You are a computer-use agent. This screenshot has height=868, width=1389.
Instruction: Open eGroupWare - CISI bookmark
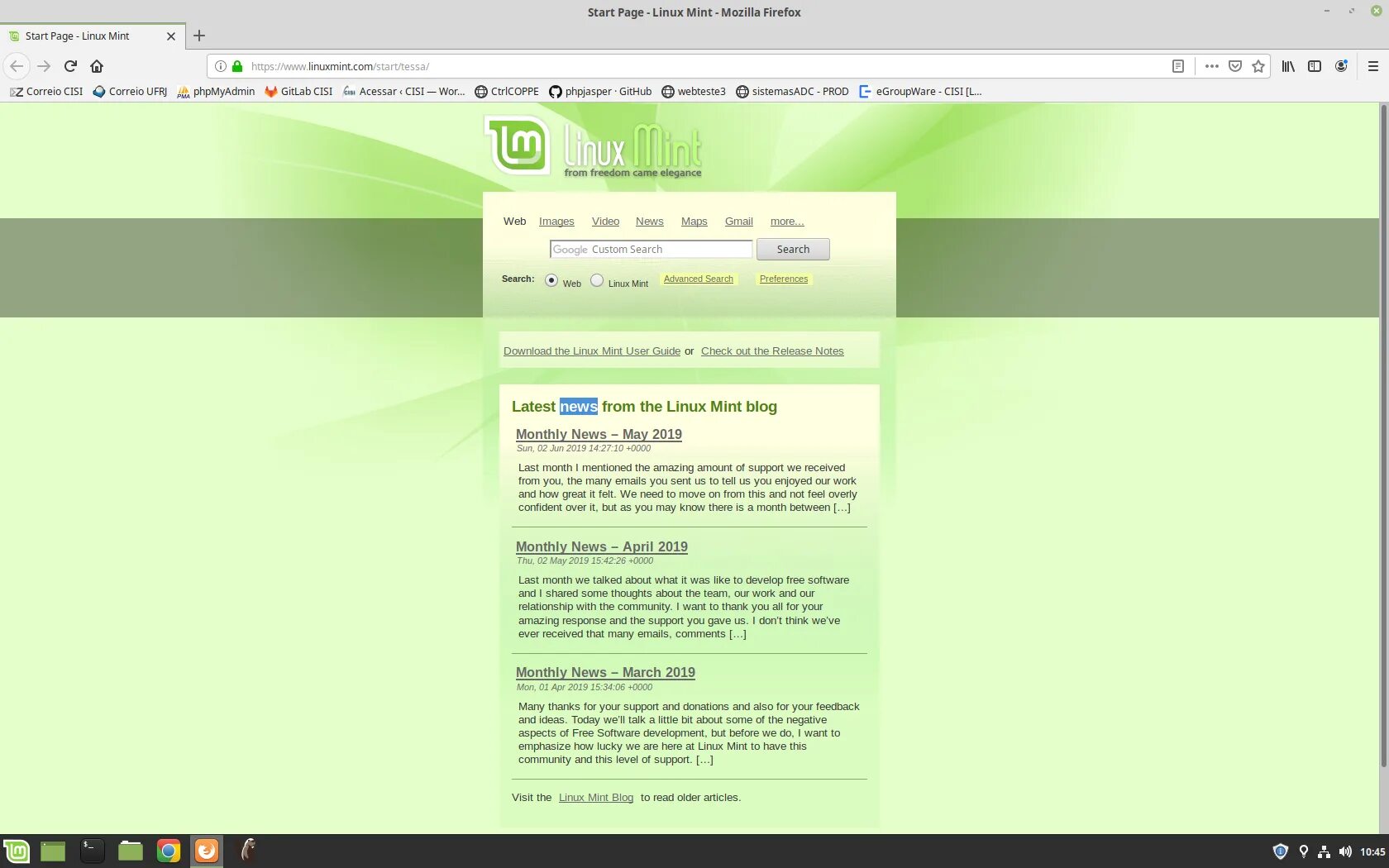(920, 92)
